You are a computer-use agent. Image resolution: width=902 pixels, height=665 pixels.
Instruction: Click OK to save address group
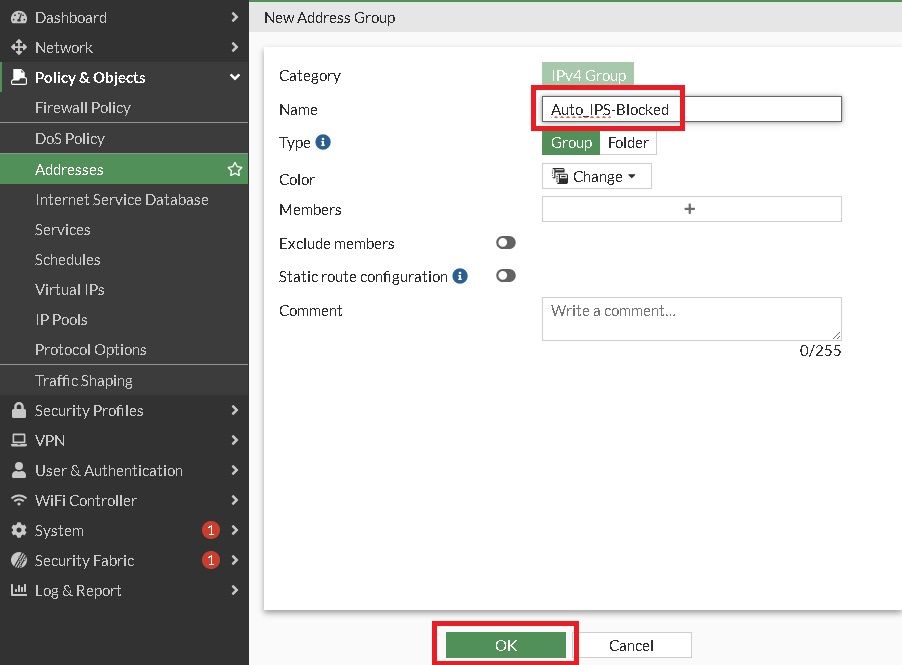[506, 645]
